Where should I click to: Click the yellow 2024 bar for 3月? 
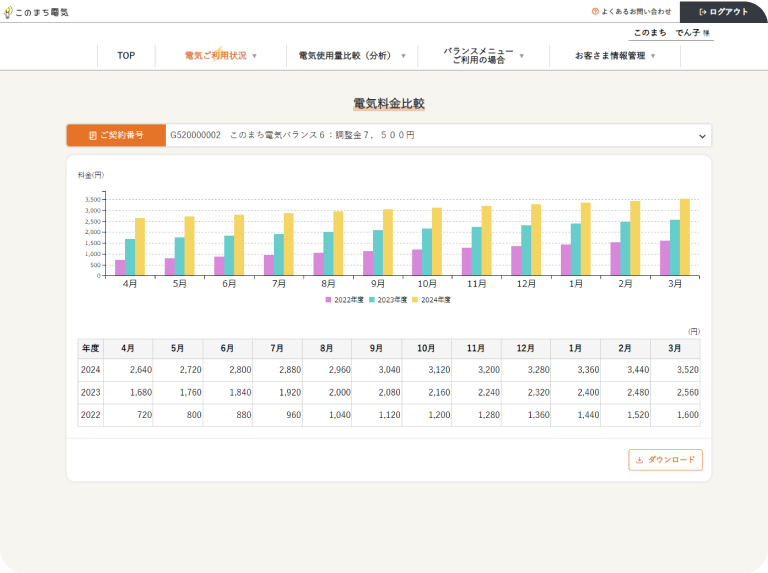coord(685,237)
